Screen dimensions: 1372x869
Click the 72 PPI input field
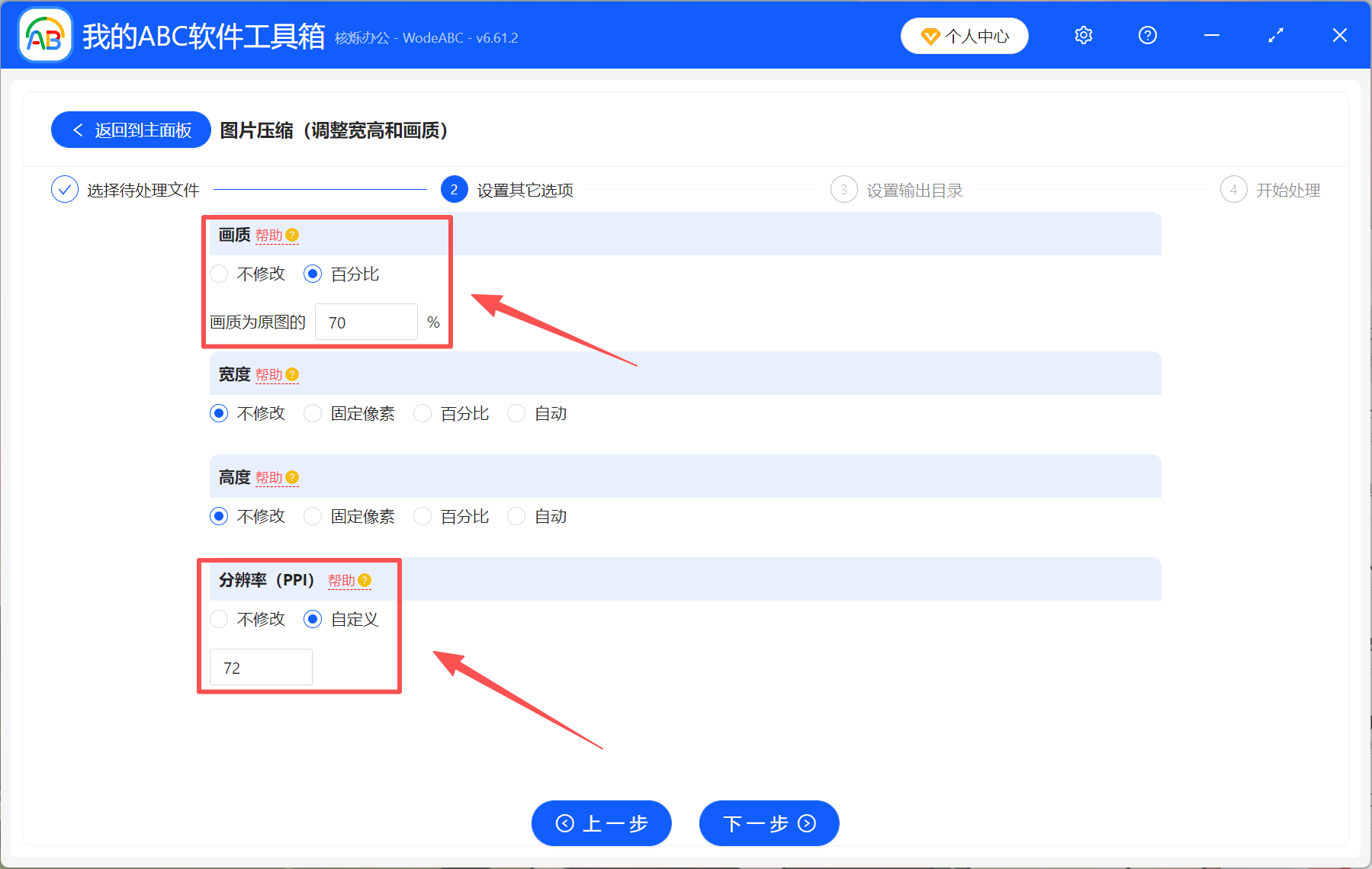tap(260, 666)
